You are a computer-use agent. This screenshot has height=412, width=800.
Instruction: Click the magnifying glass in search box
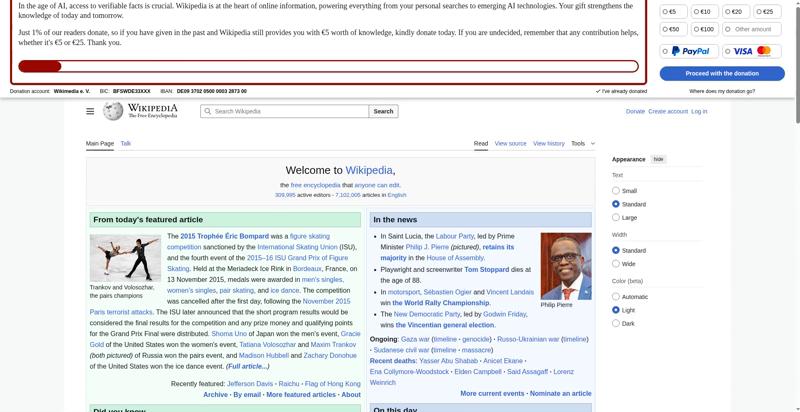pos(208,111)
